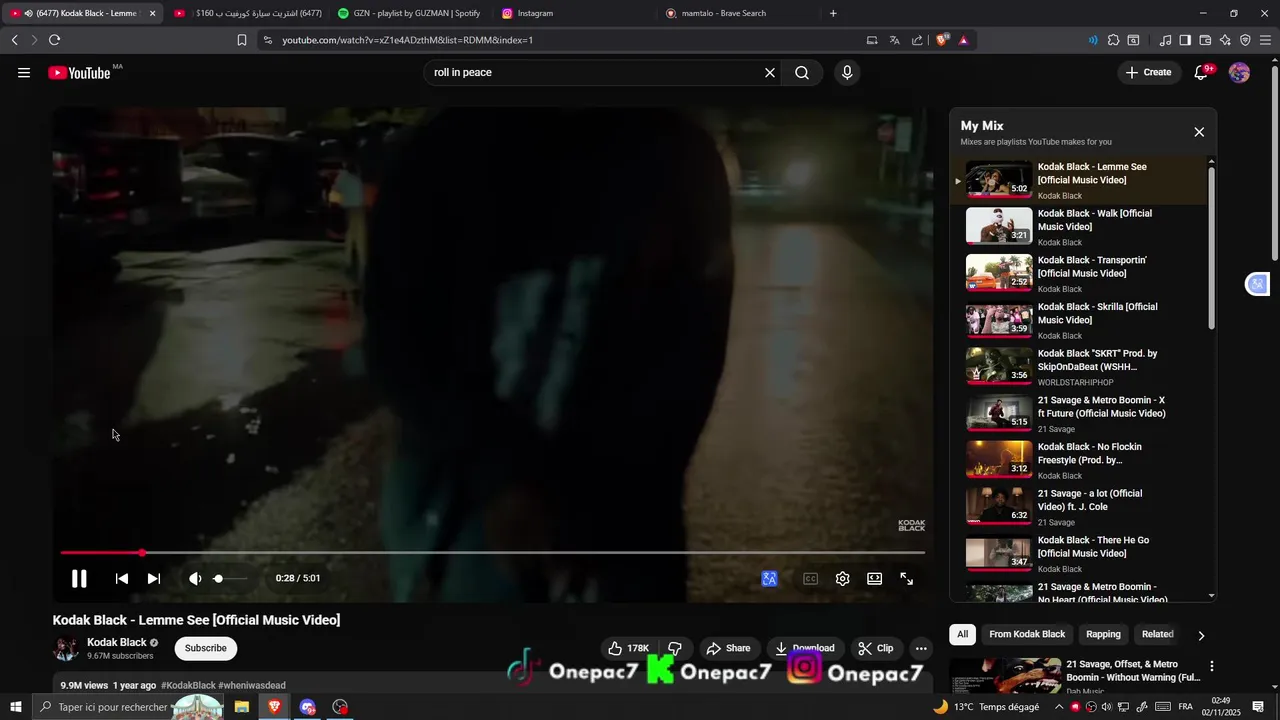Click the red progress scrubber handle
Viewport: 1280px width, 720px height.
(x=142, y=552)
